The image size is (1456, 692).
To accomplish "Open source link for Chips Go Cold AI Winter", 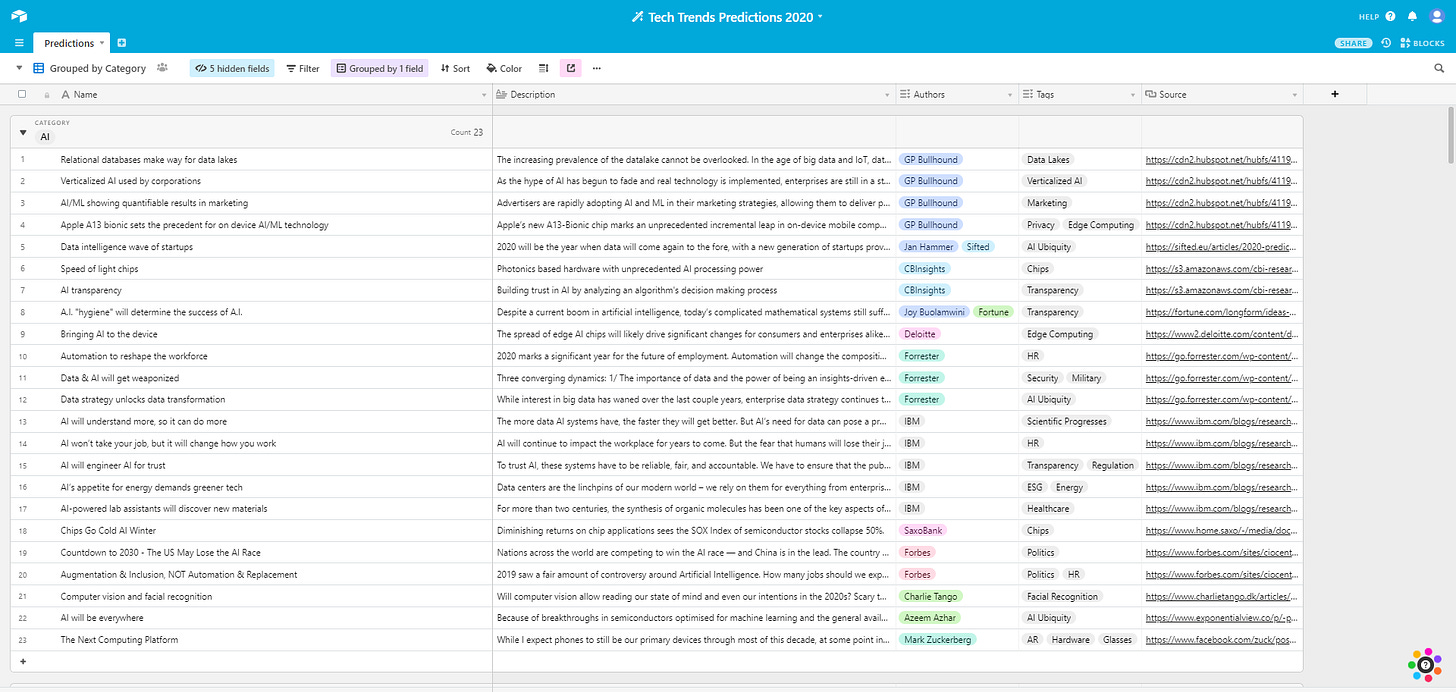I will pyautogui.click(x=1221, y=531).
